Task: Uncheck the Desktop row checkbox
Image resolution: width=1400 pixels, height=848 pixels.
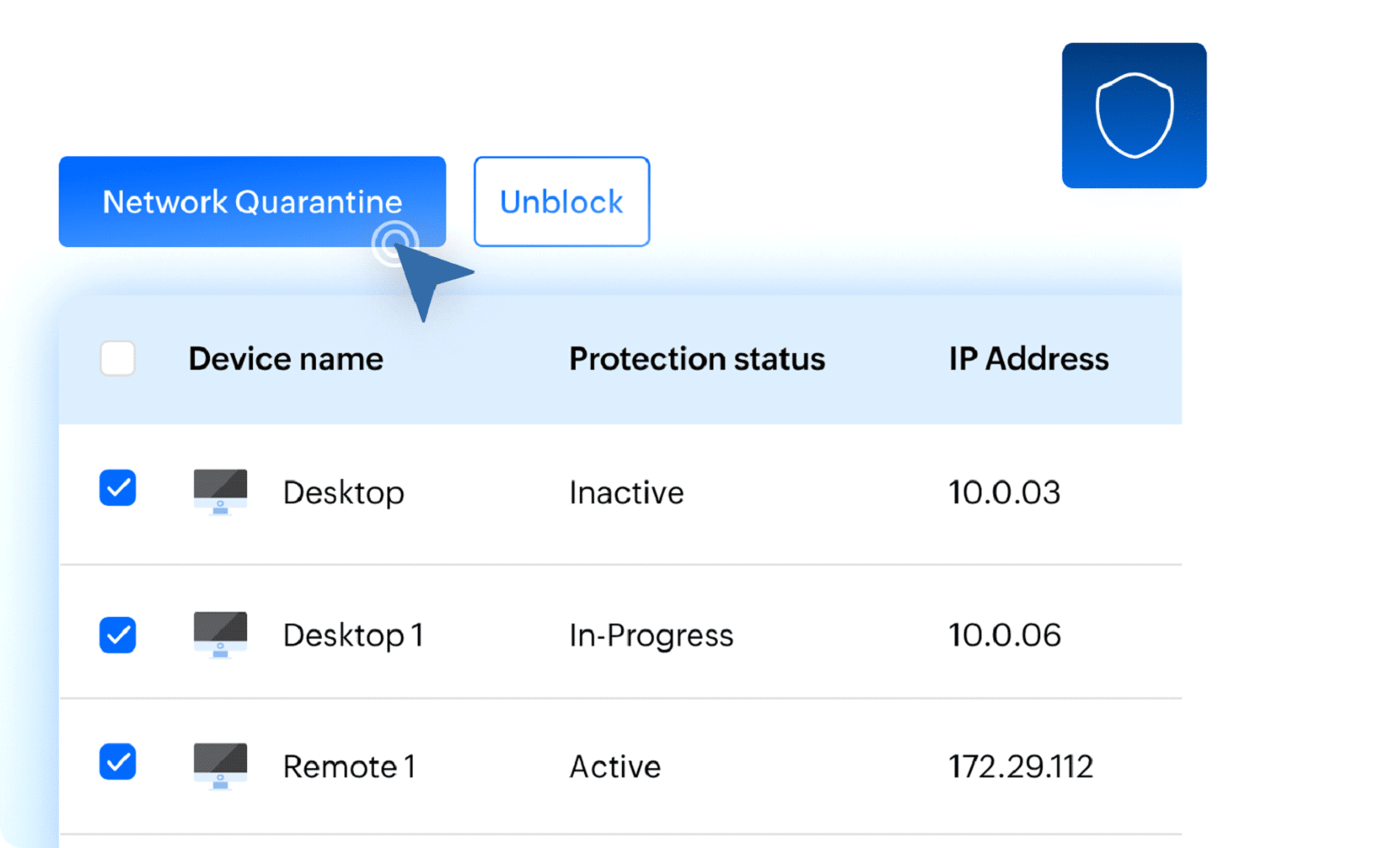Action: point(118,488)
